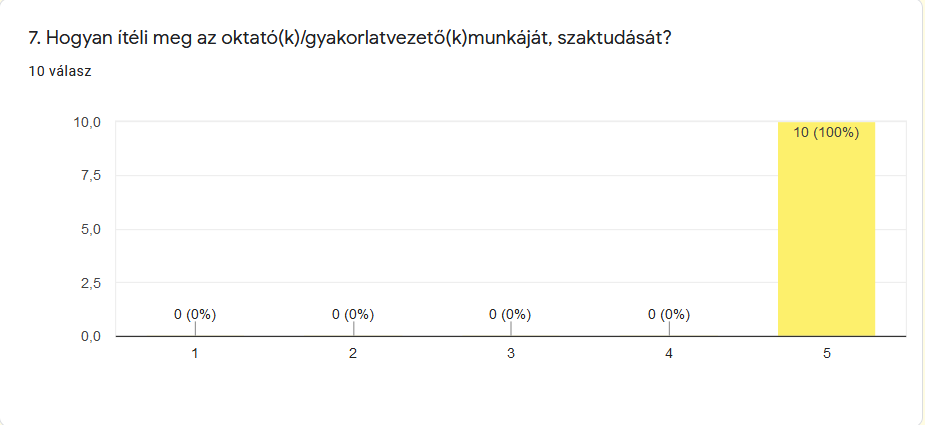Click the yellow bar for rating 5
Screen dimensions: 925x425
(826, 229)
